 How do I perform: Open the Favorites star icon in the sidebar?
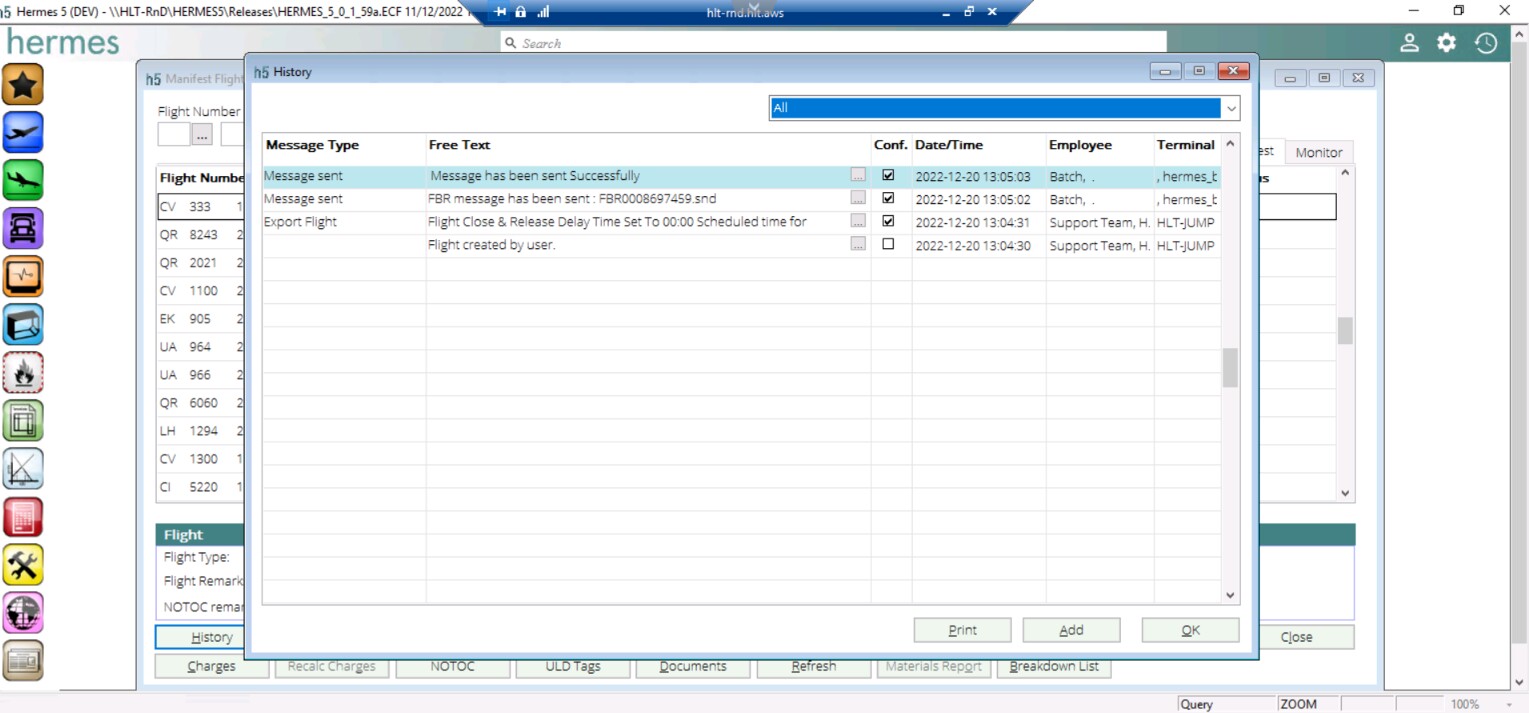coord(23,84)
